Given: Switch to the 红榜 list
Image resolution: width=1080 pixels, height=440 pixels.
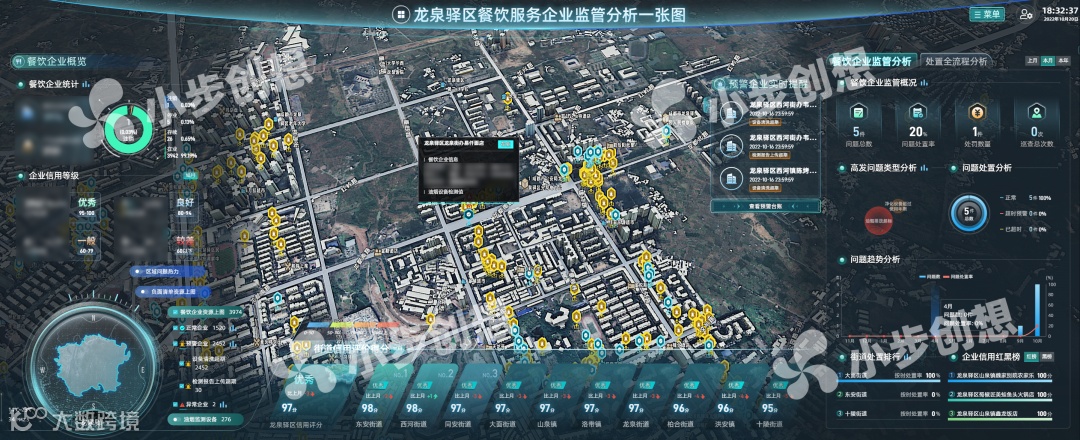Looking at the screenshot, I should click(x=1030, y=357).
